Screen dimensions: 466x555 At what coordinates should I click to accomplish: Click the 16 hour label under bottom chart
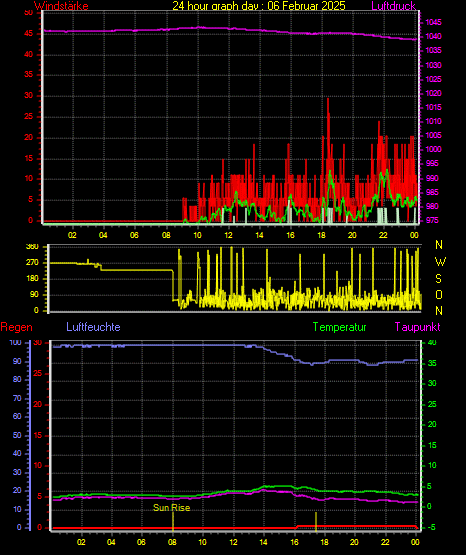294,542
